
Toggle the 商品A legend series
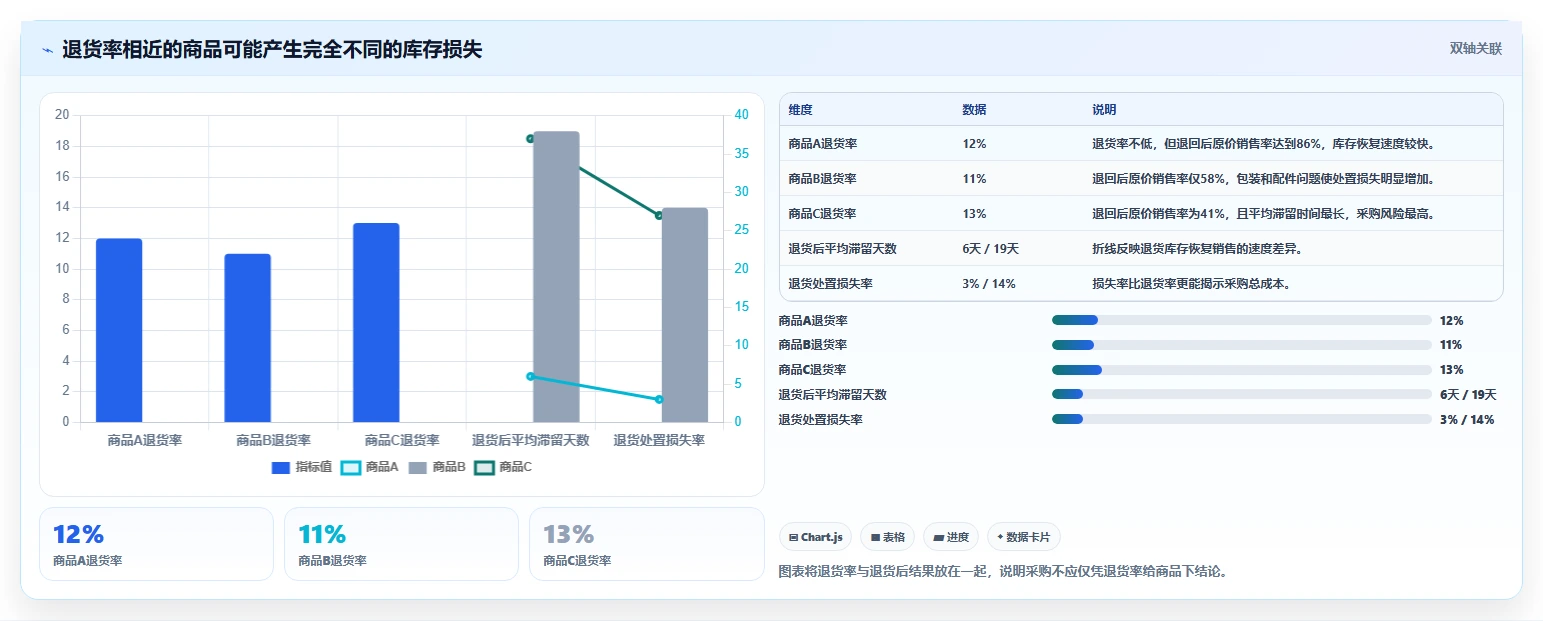click(x=369, y=467)
